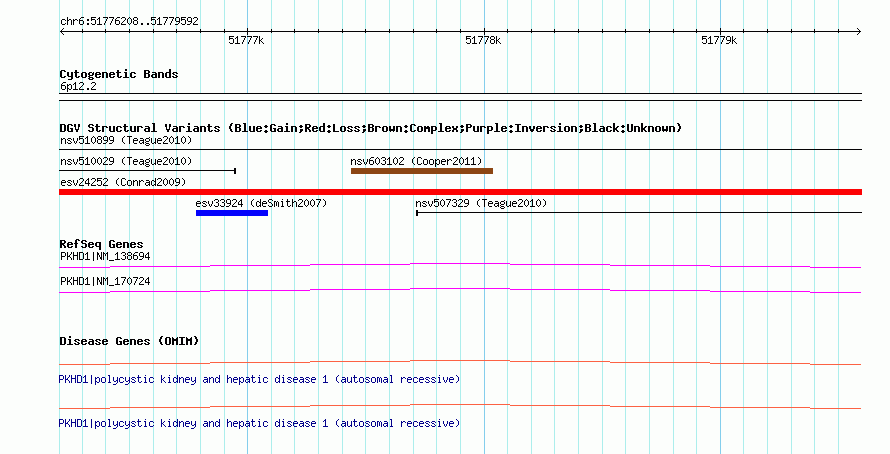Click the magenta line of transcript NM_138694
This screenshot has width=890, height=454.
pyautogui.click(x=460, y=265)
